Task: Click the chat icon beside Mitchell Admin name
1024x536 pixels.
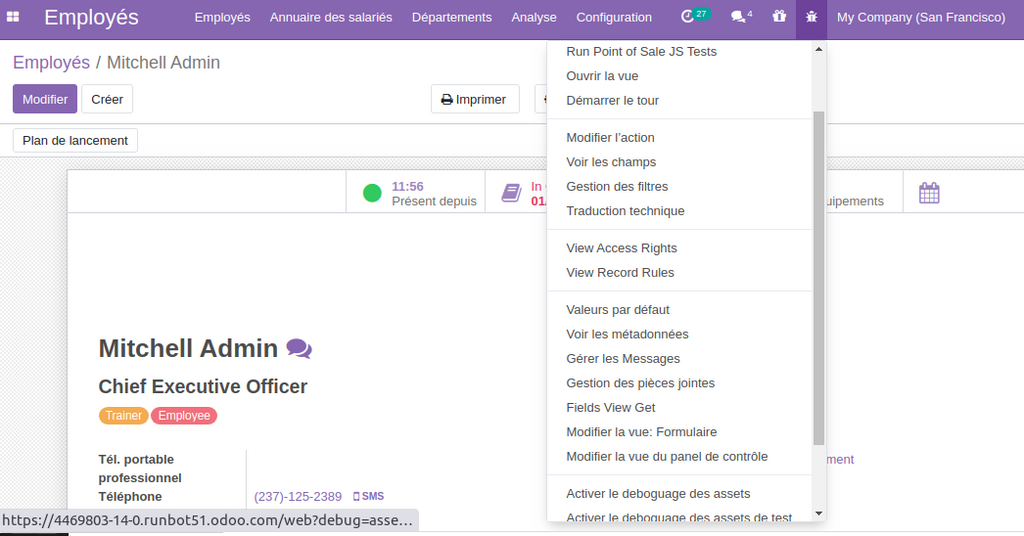Action: (x=299, y=348)
